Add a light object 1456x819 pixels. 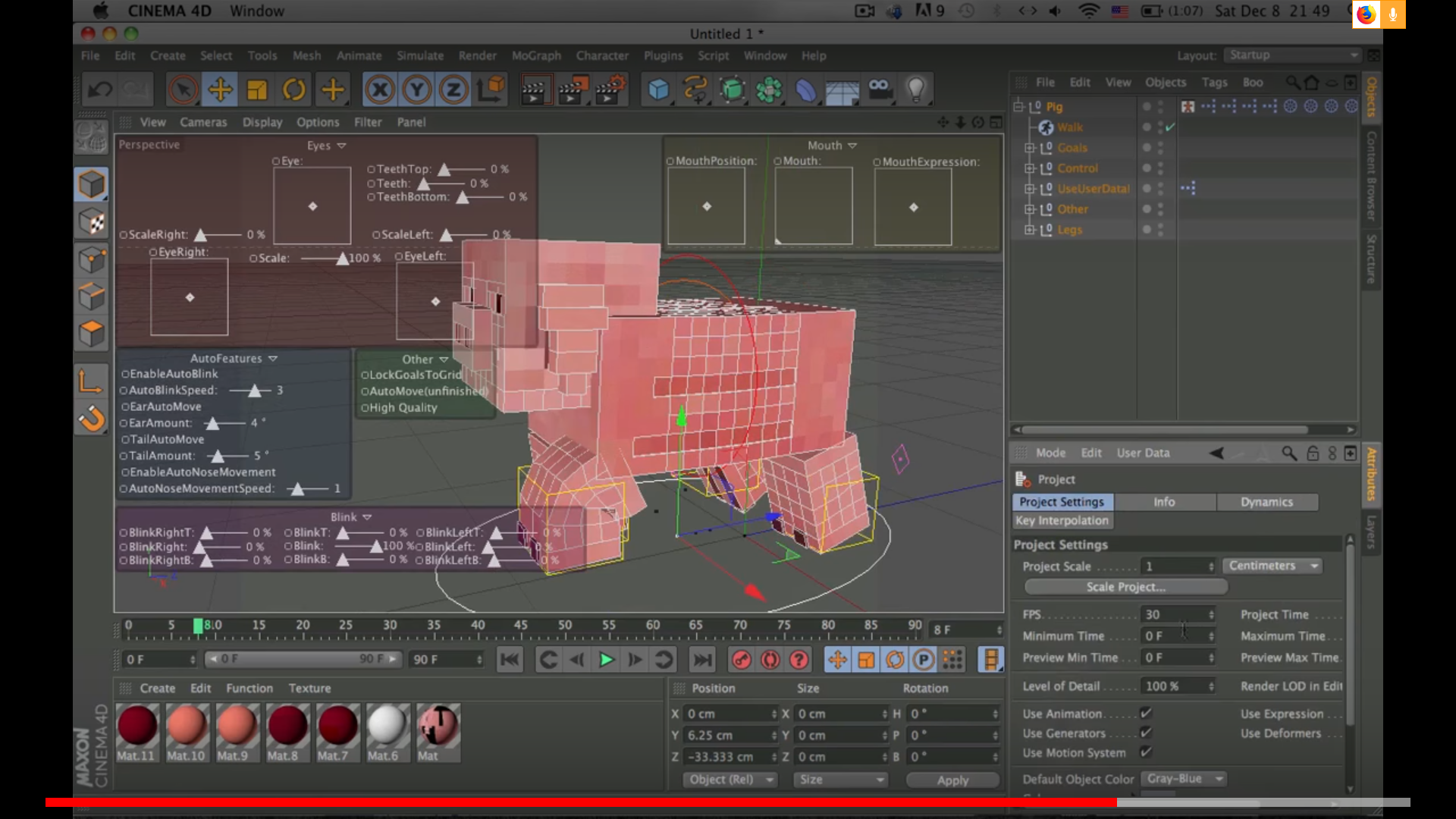(916, 89)
